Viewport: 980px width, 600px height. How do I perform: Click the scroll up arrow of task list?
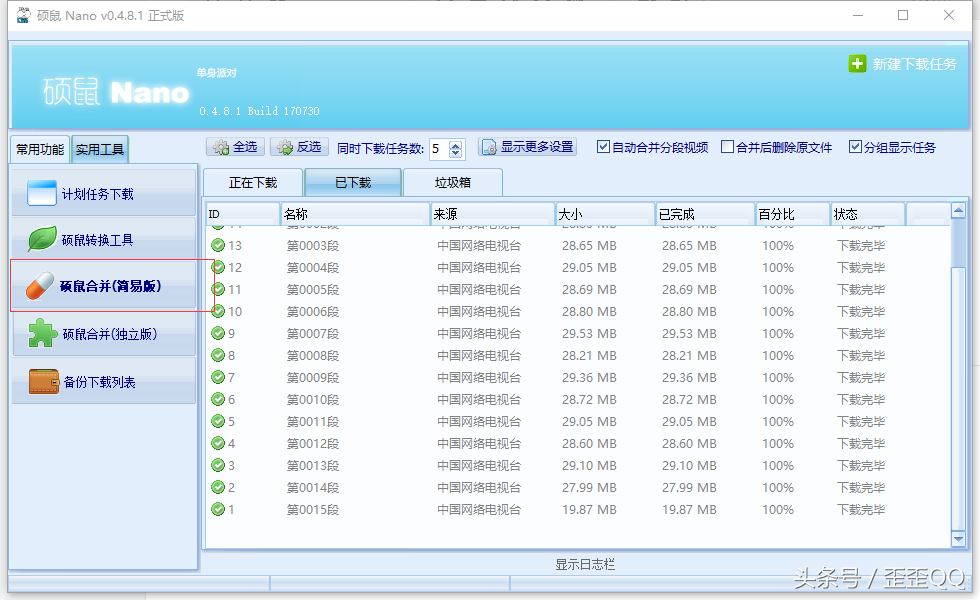coord(958,211)
